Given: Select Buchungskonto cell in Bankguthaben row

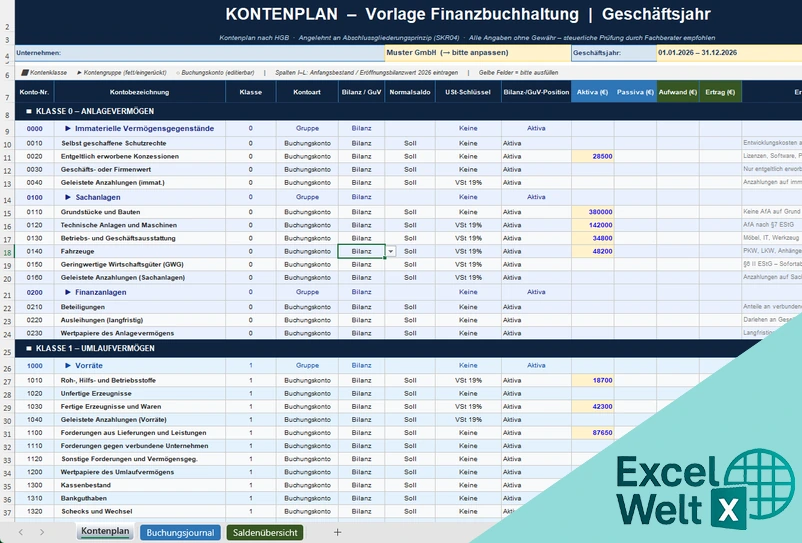Looking at the screenshot, I should [307, 498].
